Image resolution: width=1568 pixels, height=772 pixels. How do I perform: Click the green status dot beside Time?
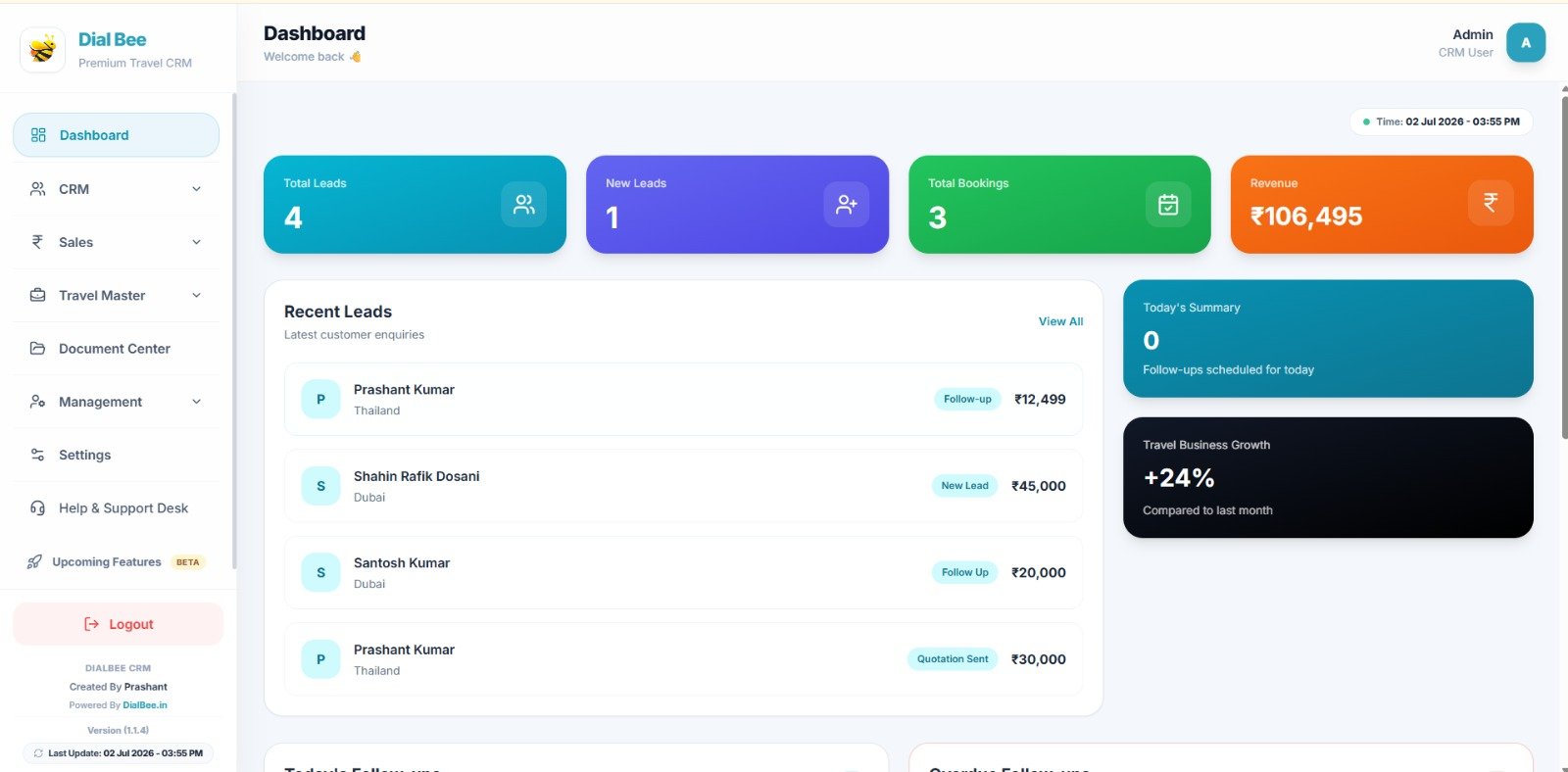tap(1366, 121)
